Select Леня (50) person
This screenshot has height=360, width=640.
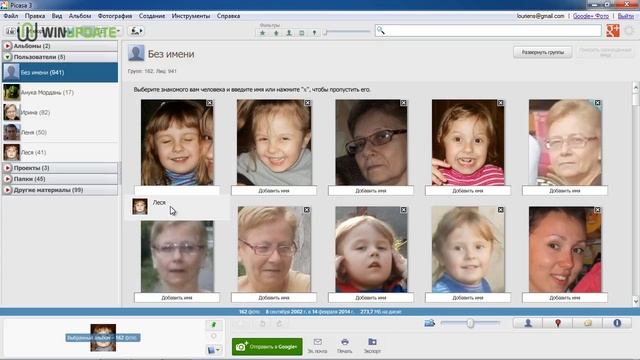click(x=60, y=132)
